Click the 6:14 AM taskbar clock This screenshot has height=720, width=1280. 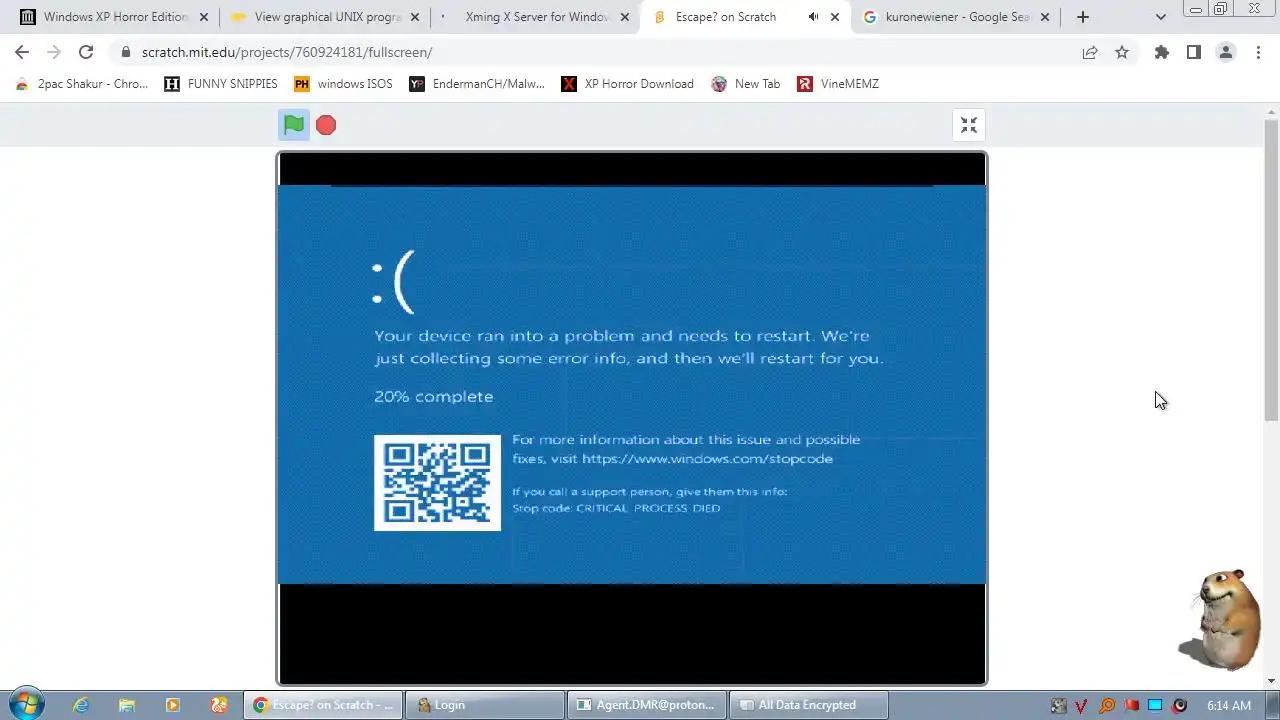1229,706
